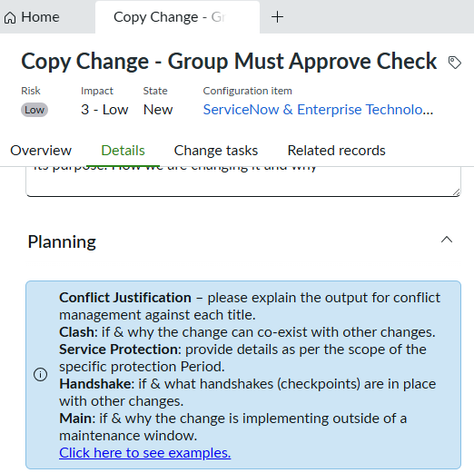Screen dimensions: 474x472
Task: Click the info icon in blue banner
Action: (40, 374)
